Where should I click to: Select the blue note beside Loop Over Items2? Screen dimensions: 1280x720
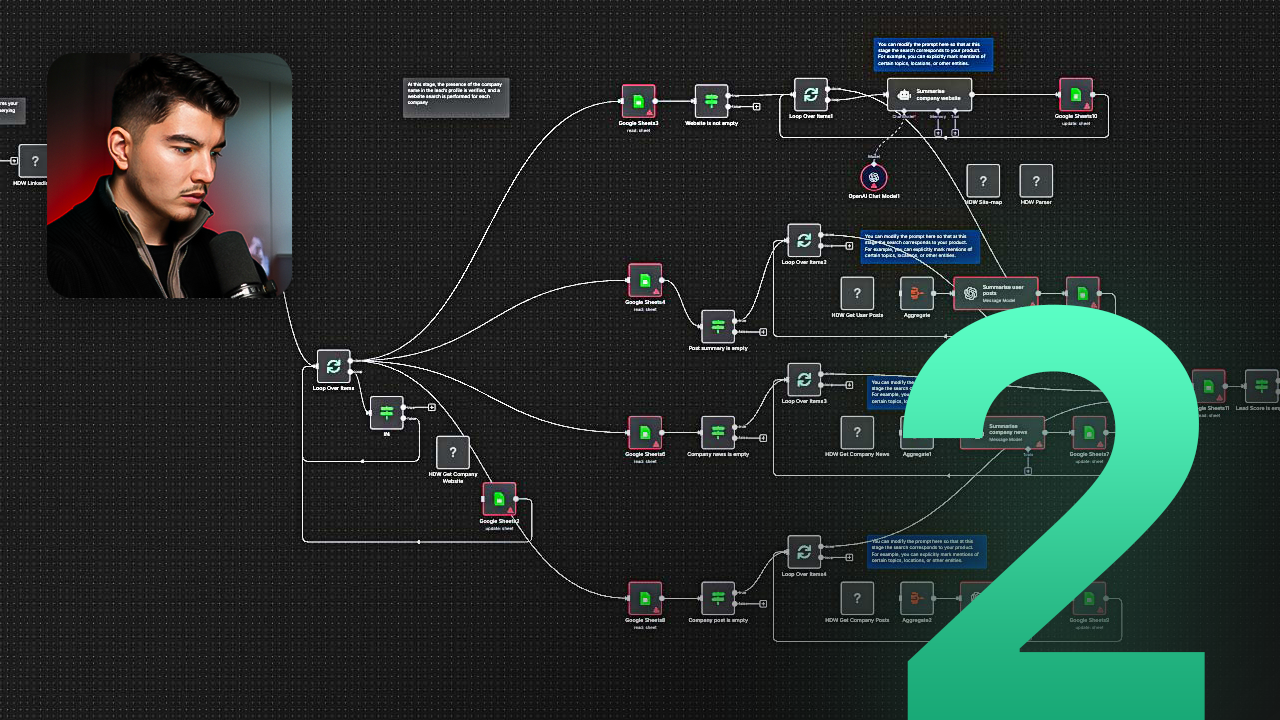click(x=920, y=246)
